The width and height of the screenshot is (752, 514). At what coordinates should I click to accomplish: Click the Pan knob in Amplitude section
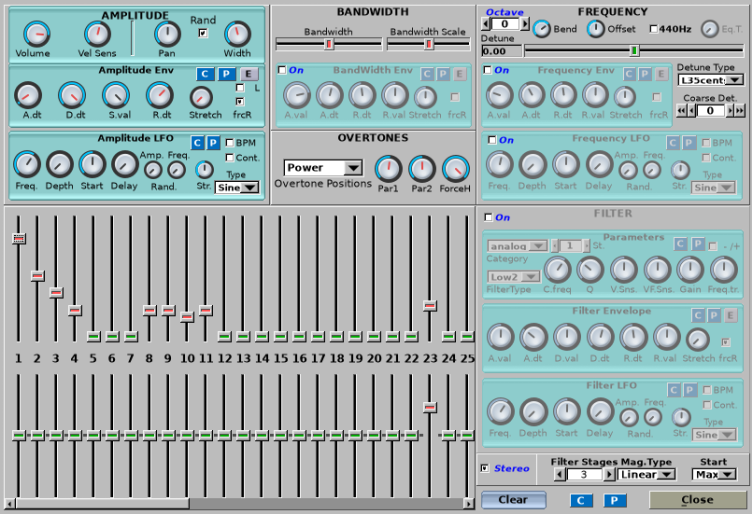click(167, 35)
